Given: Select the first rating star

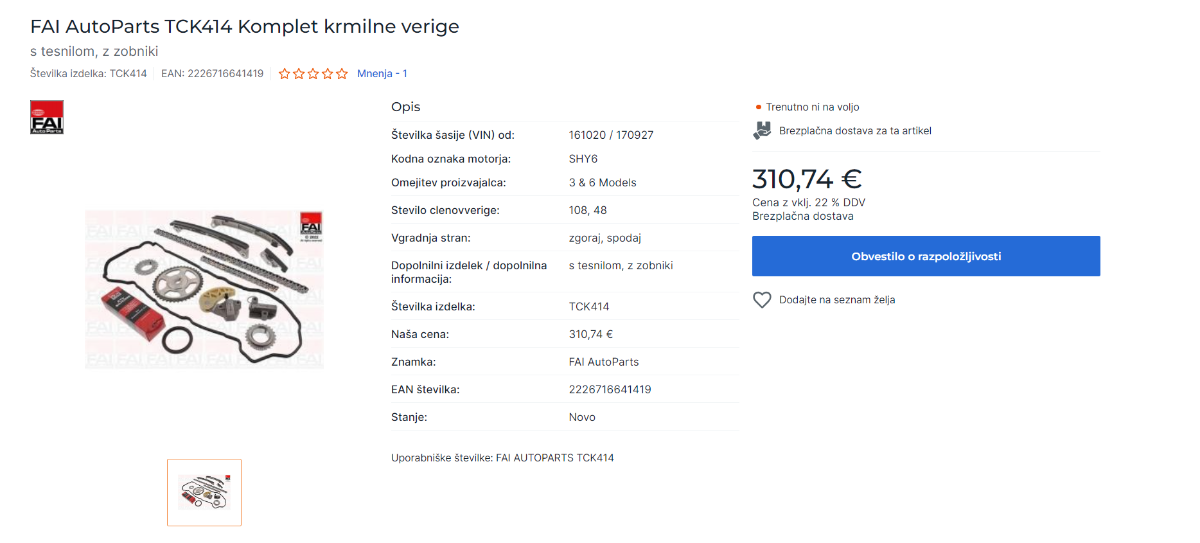Looking at the screenshot, I should (285, 73).
